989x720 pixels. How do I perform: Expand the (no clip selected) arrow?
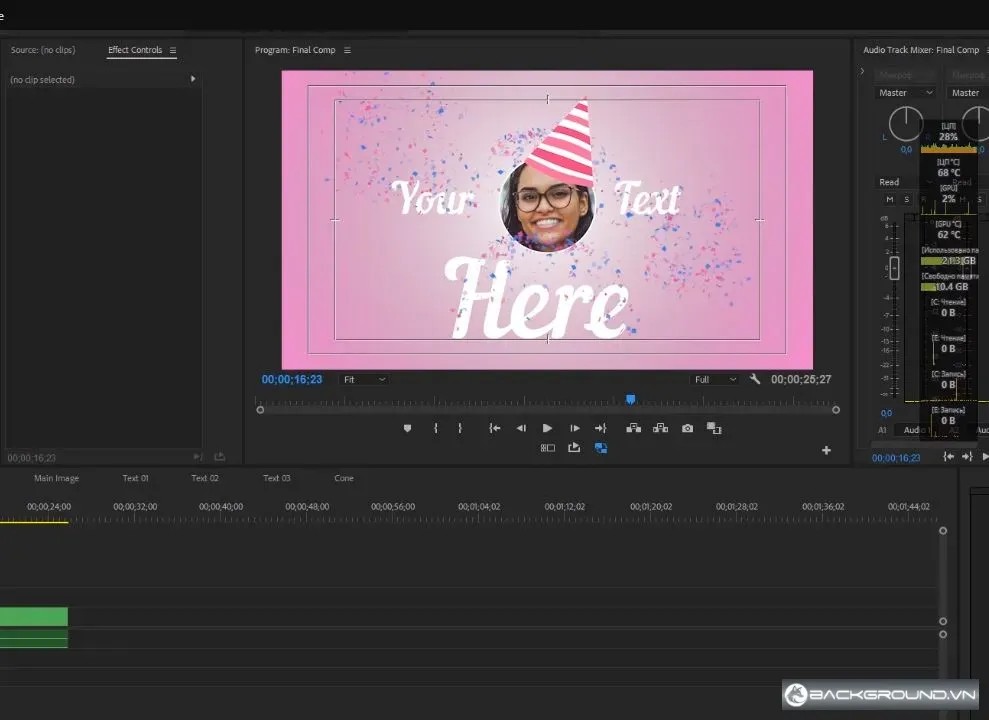[x=193, y=79]
